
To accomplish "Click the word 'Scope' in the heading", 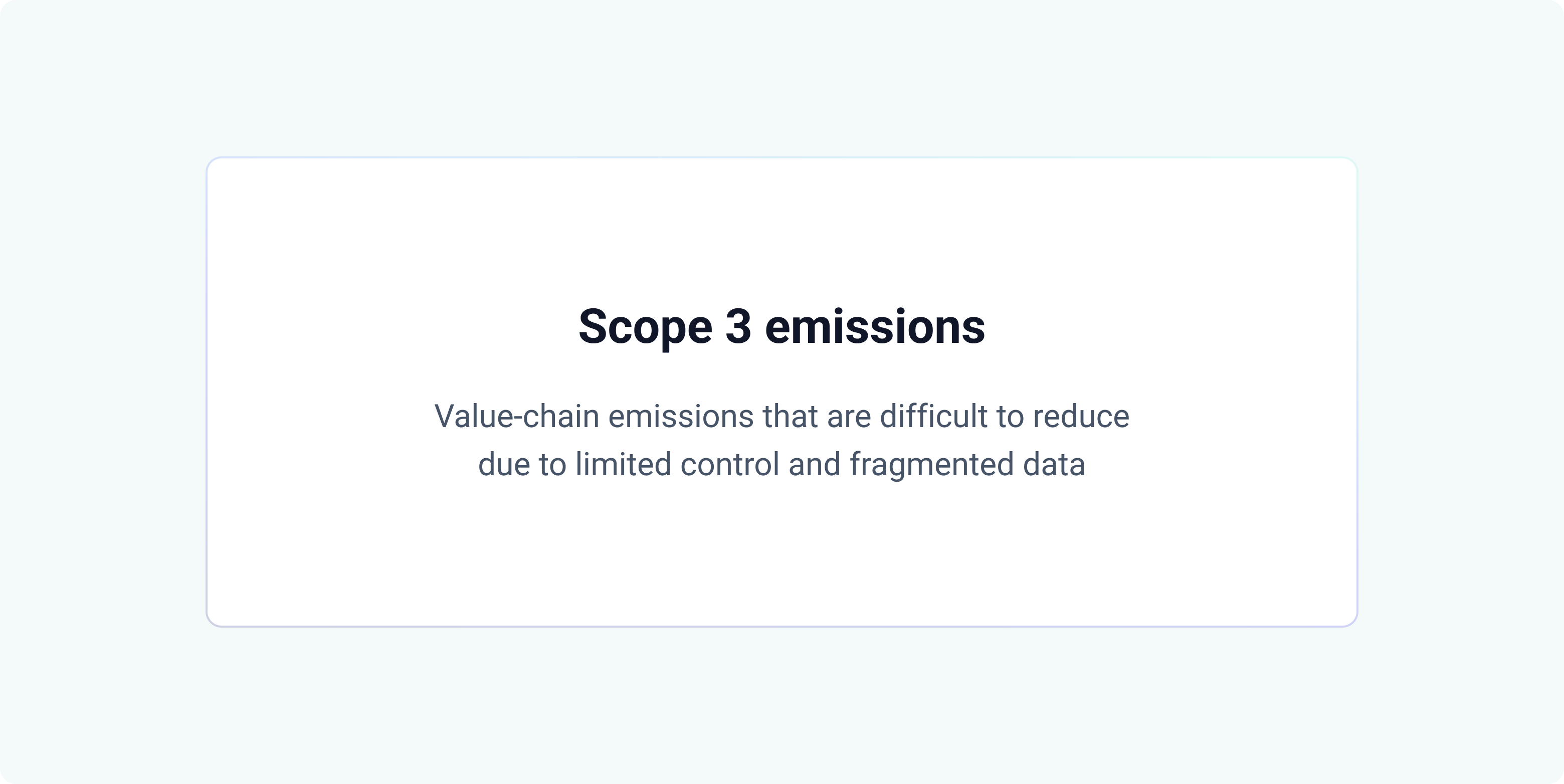I will (645, 327).
